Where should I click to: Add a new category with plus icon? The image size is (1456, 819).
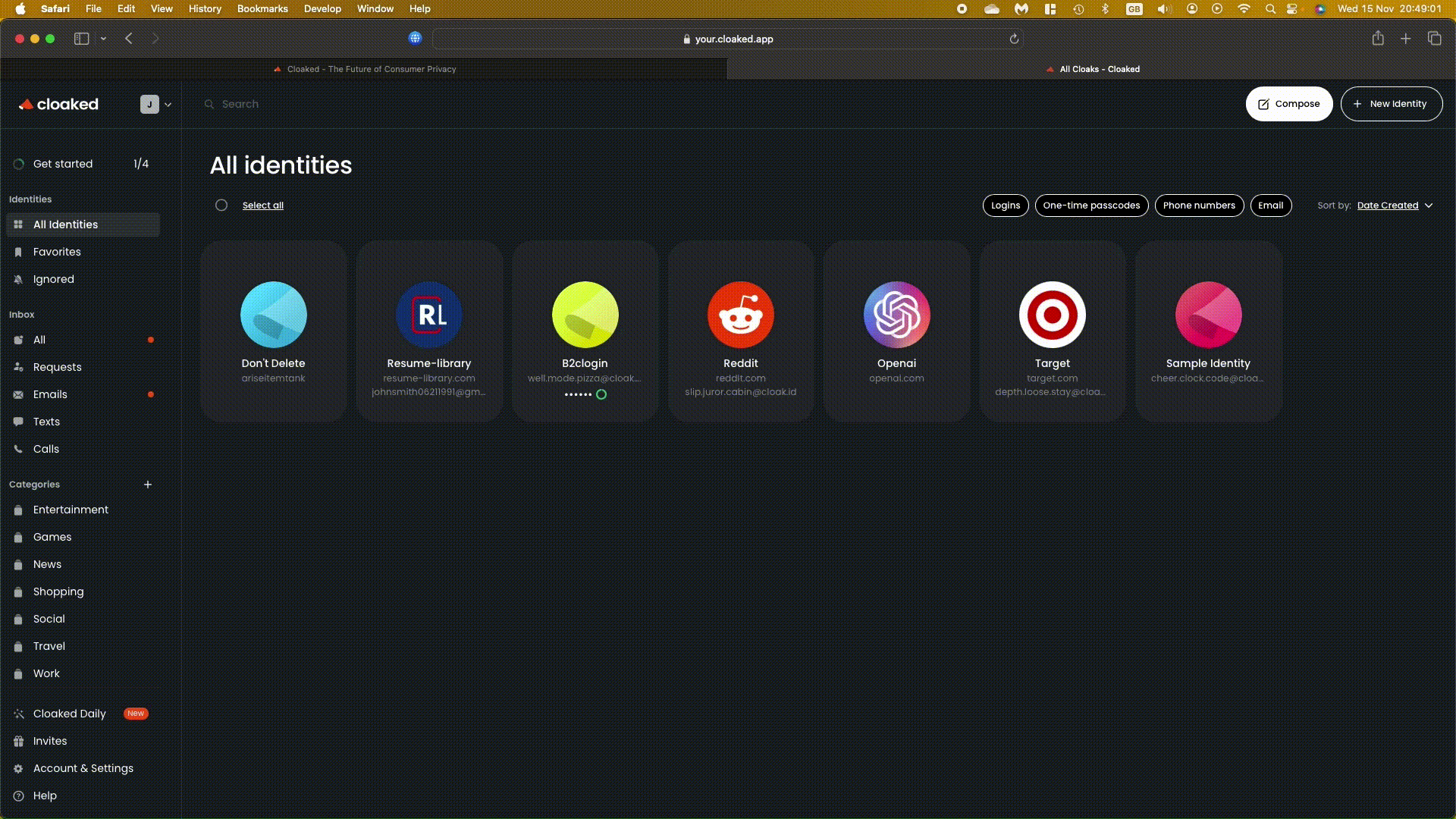coord(148,485)
